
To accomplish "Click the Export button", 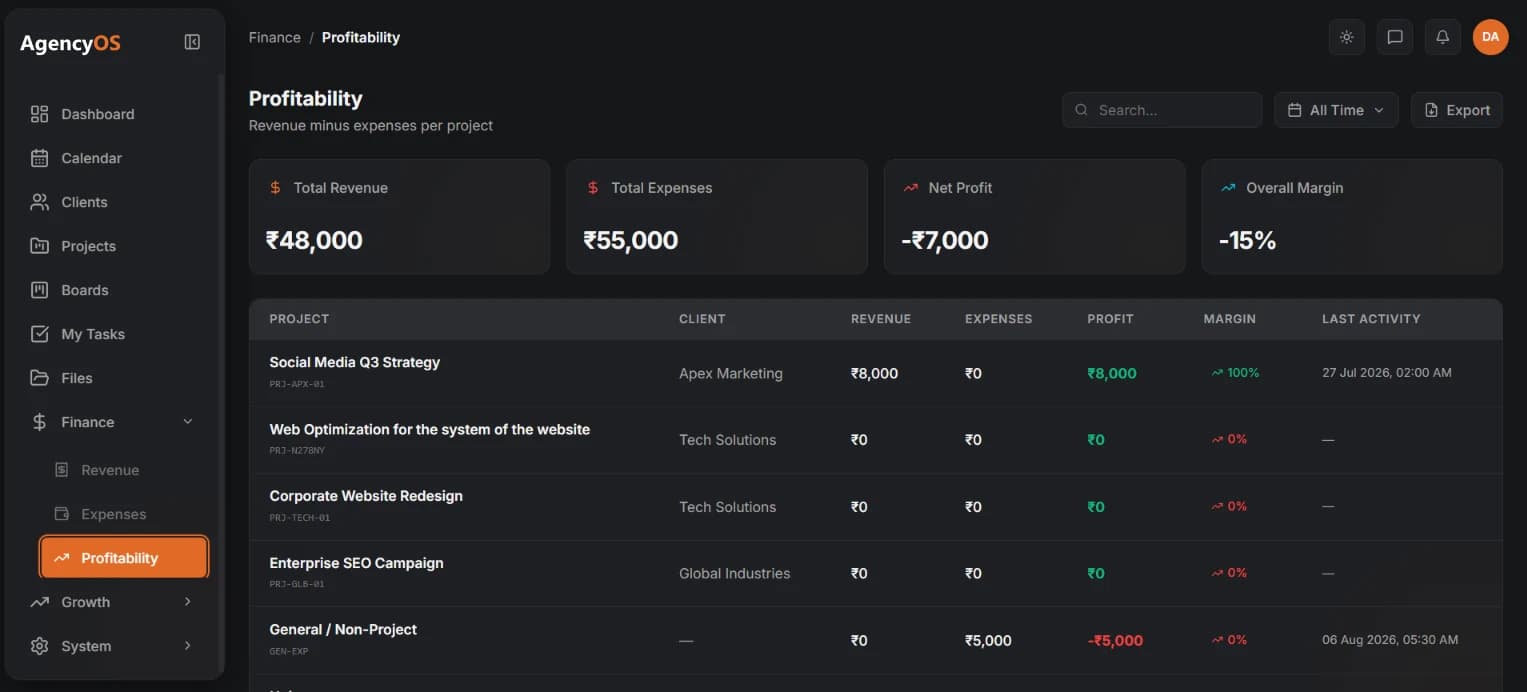I will click(x=1457, y=110).
